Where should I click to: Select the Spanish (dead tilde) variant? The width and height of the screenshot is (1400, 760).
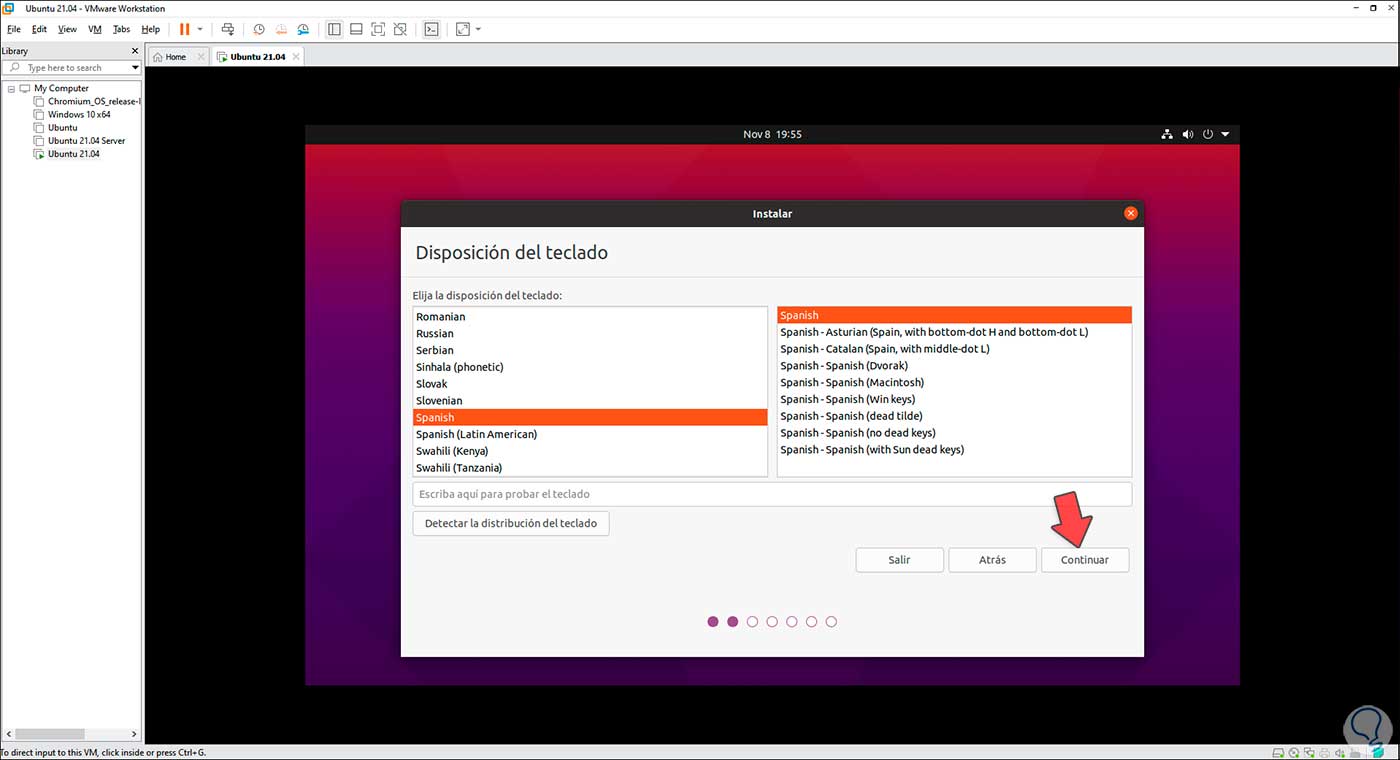point(954,416)
